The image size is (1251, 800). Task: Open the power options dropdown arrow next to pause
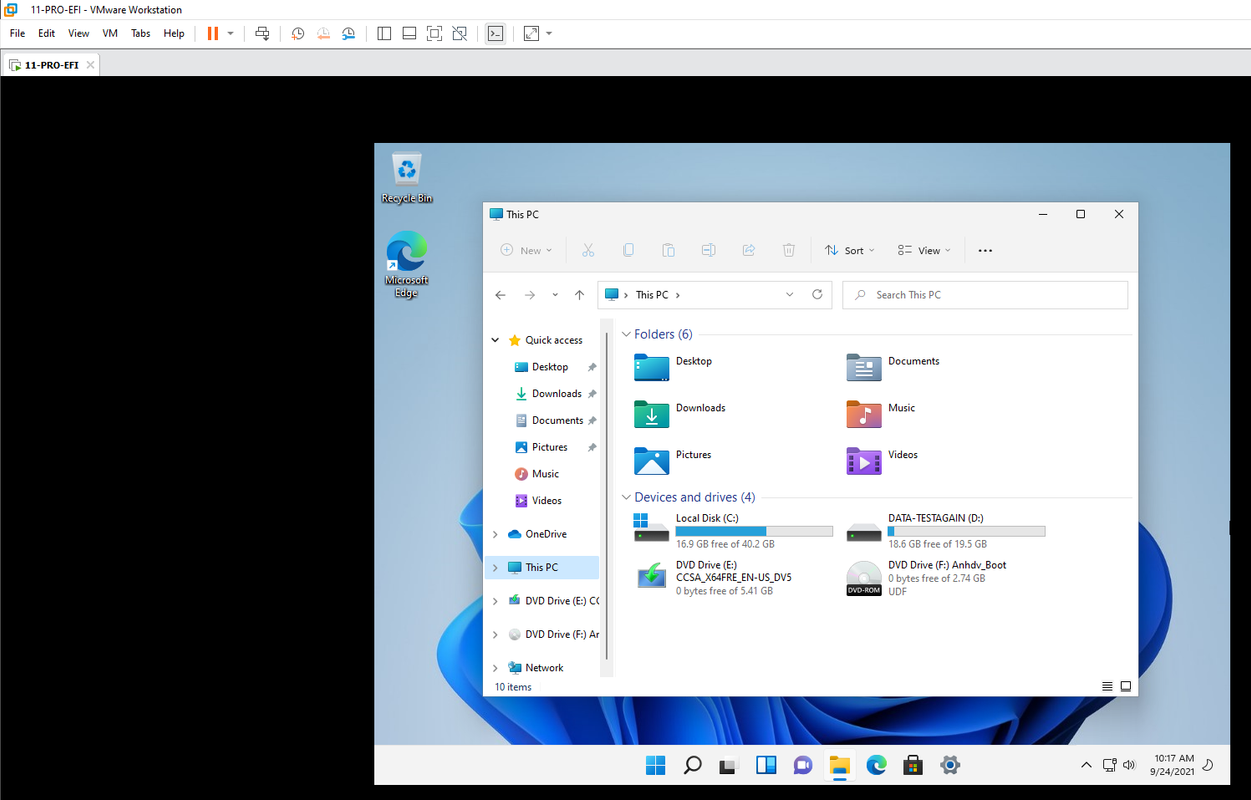230,33
